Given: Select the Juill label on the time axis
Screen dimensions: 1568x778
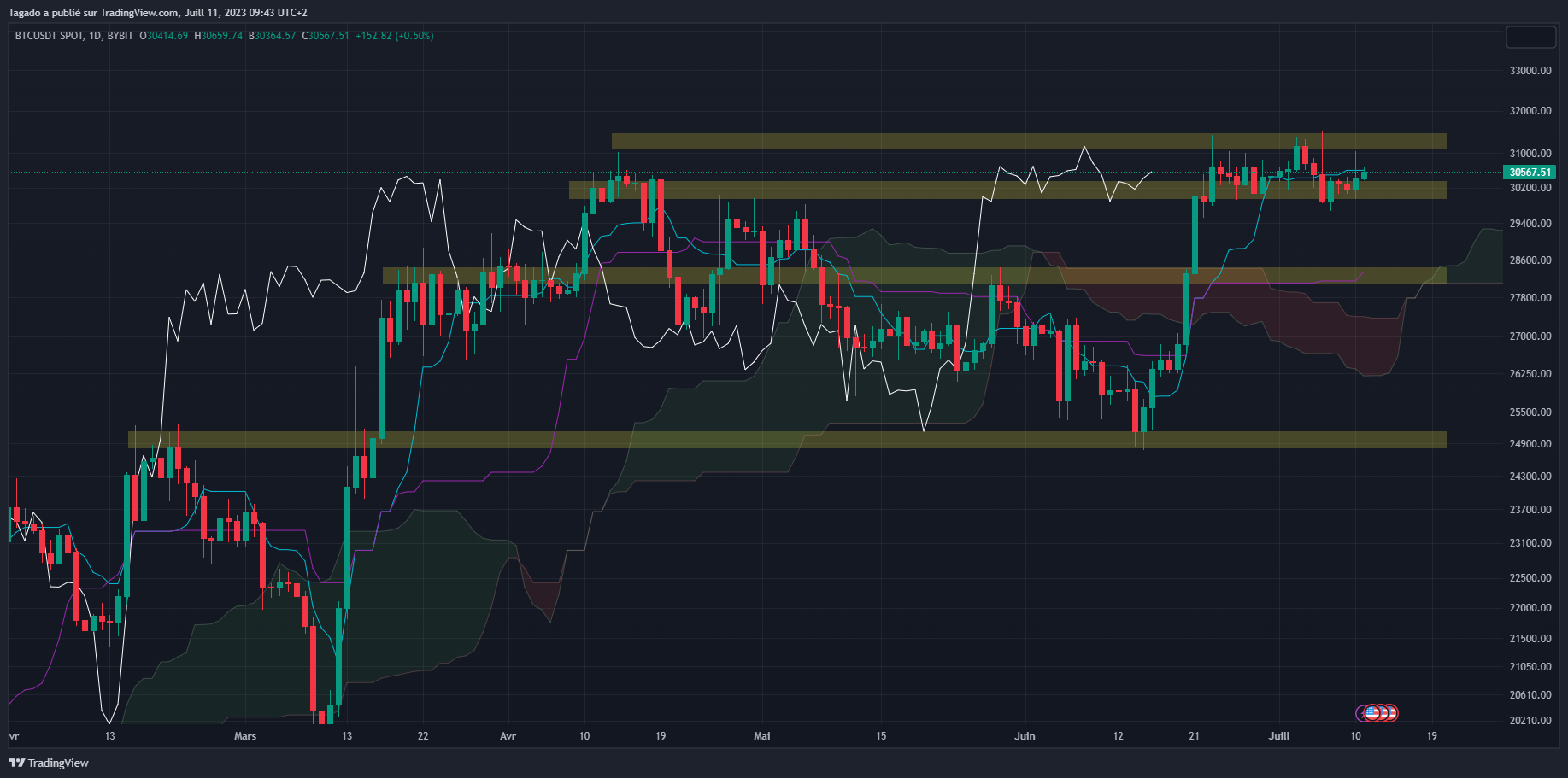Looking at the screenshot, I should pyautogui.click(x=1279, y=735).
